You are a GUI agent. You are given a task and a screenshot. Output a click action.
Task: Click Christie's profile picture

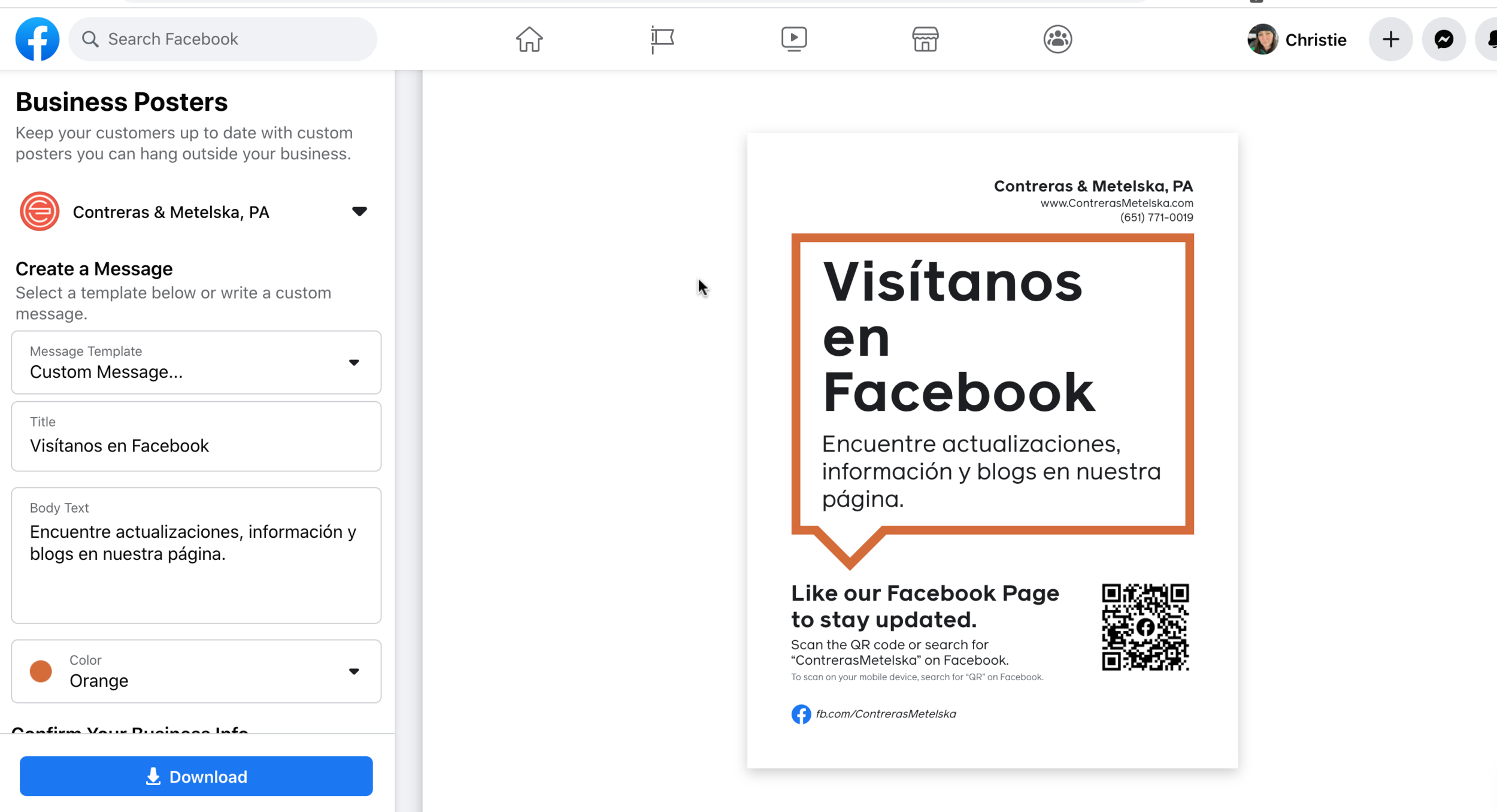(x=1262, y=40)
